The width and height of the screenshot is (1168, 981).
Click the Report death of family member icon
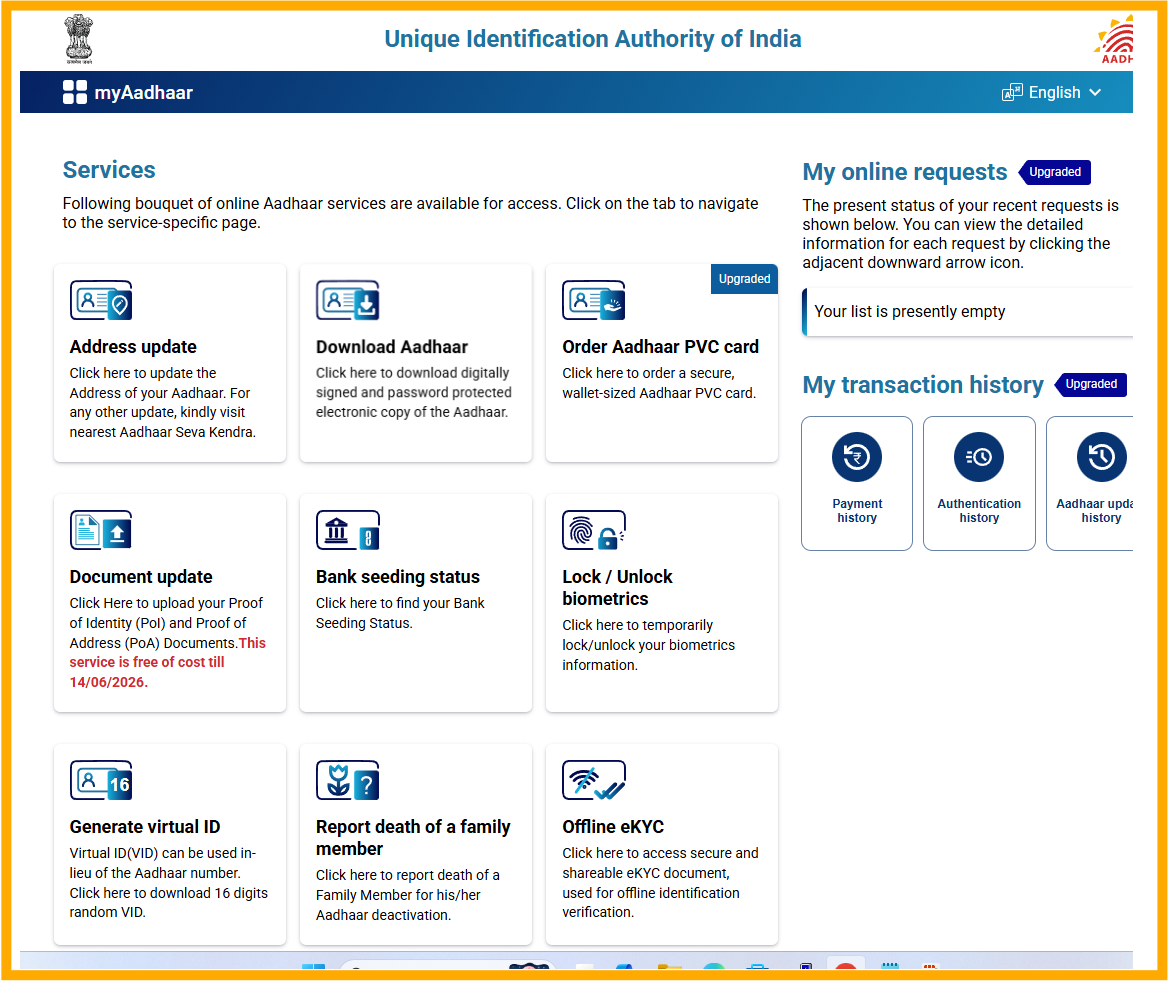click(347, 780)
